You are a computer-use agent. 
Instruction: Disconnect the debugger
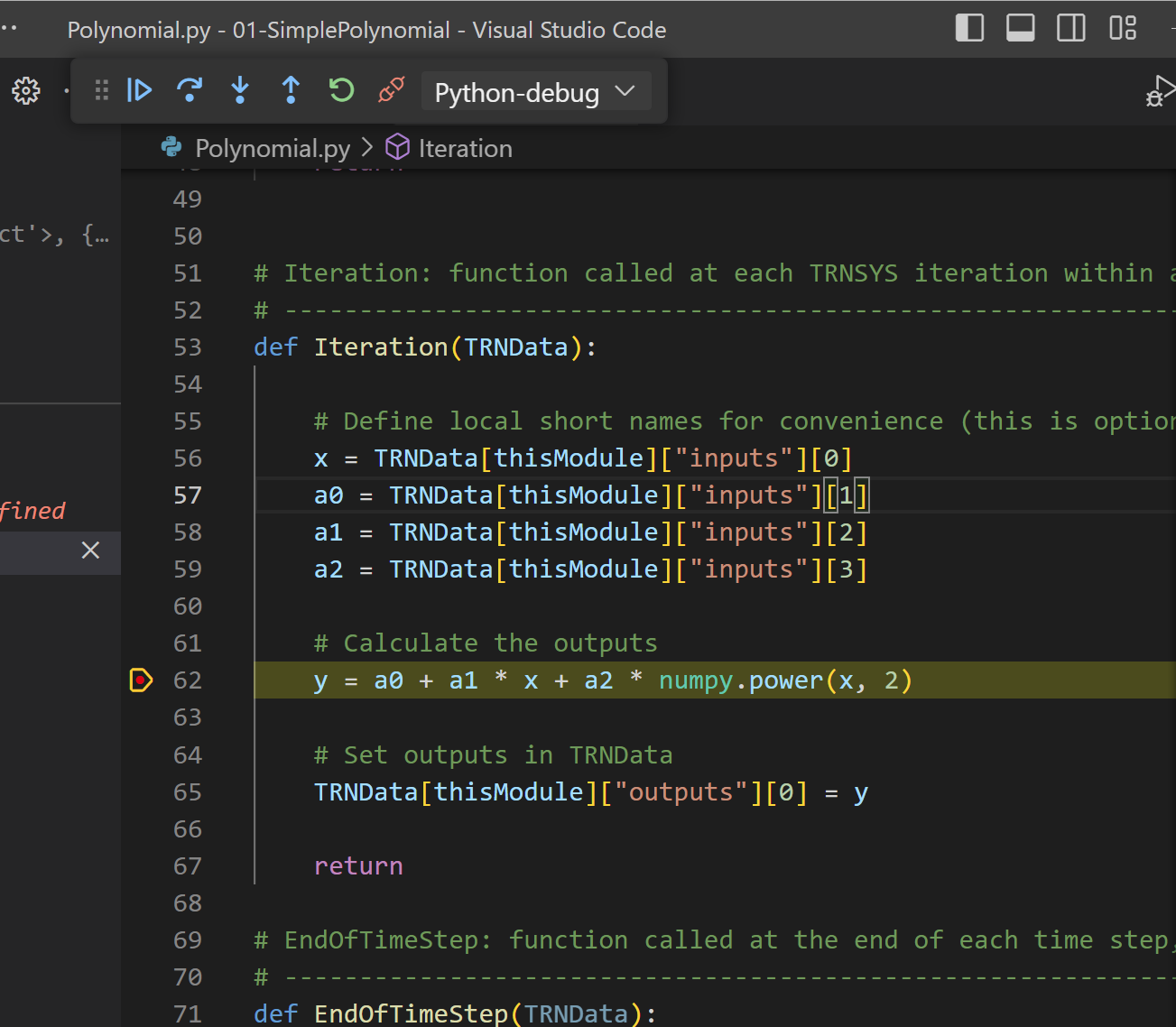click(x=392, y=90)
